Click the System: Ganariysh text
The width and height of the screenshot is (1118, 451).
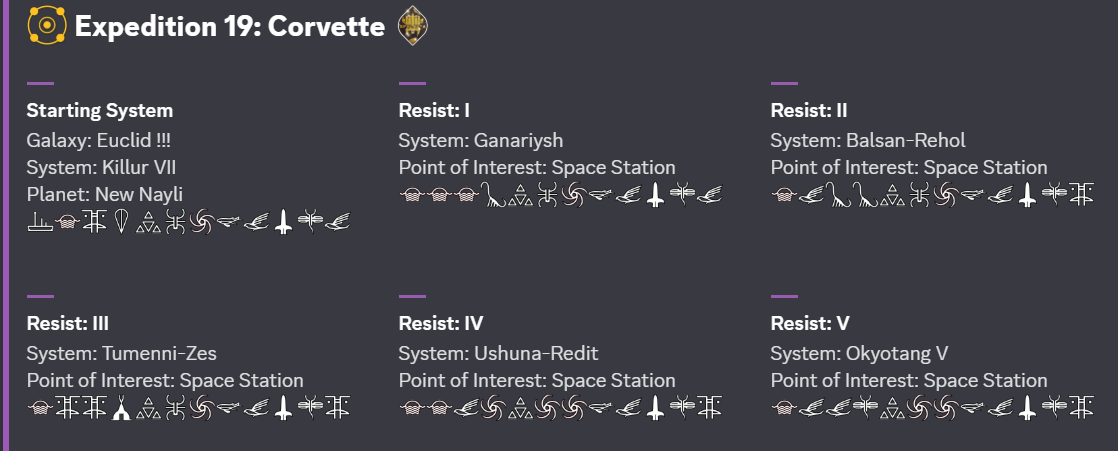(x=481, y=140)
